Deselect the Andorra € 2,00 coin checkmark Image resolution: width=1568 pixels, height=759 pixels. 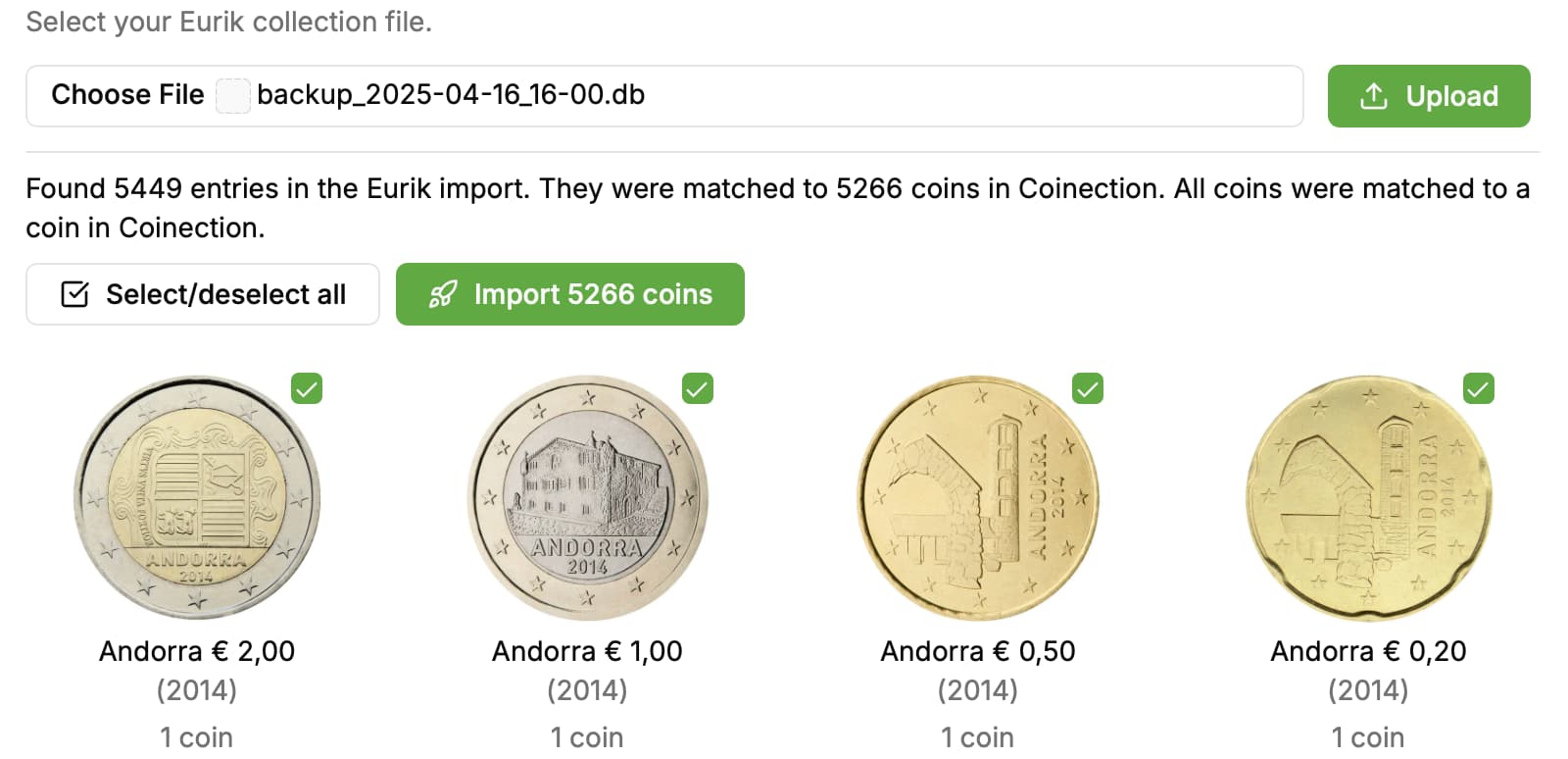coord(308,389)
